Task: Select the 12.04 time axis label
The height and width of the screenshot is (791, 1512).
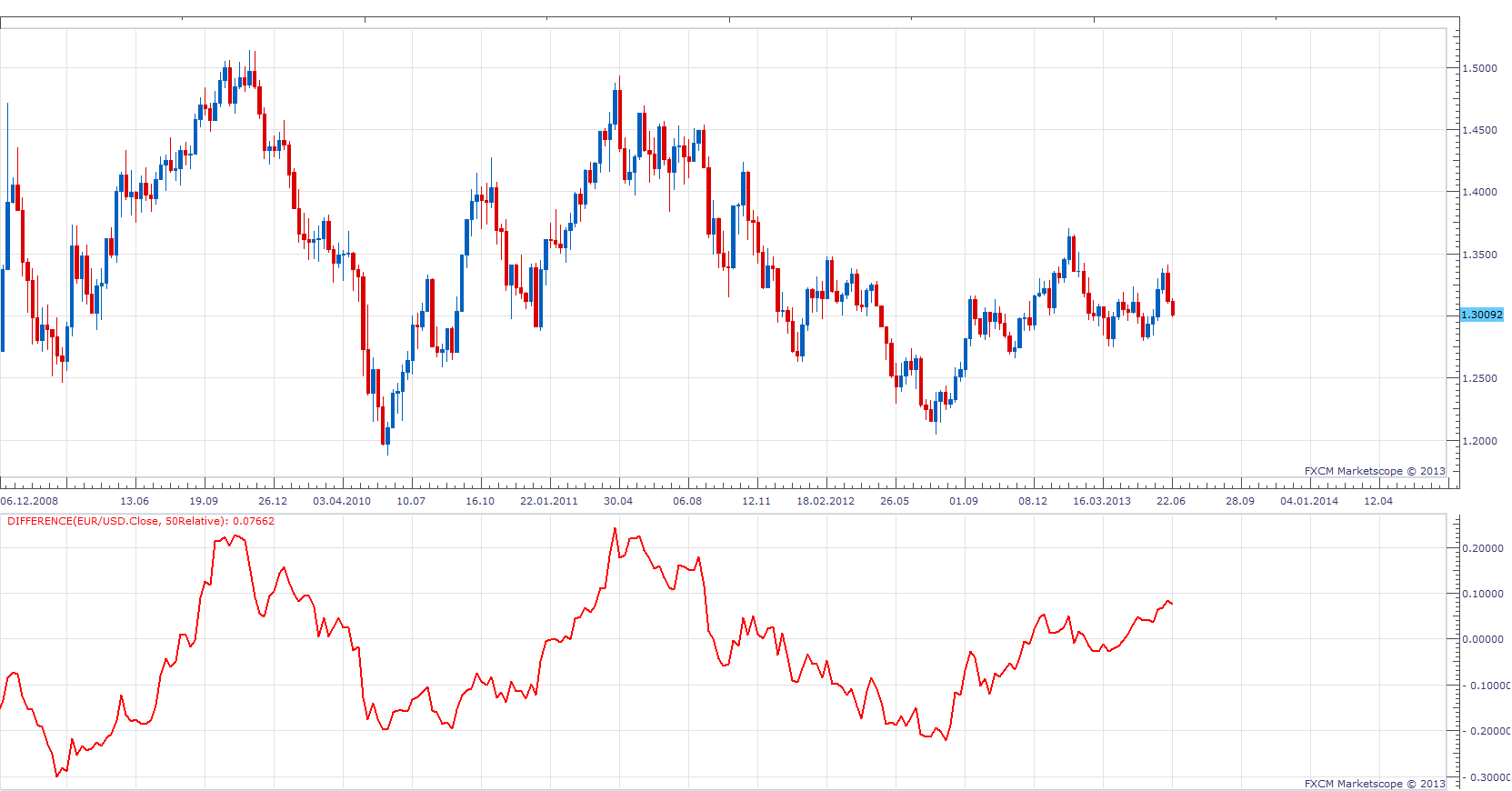Action: tap(1378, 501)
